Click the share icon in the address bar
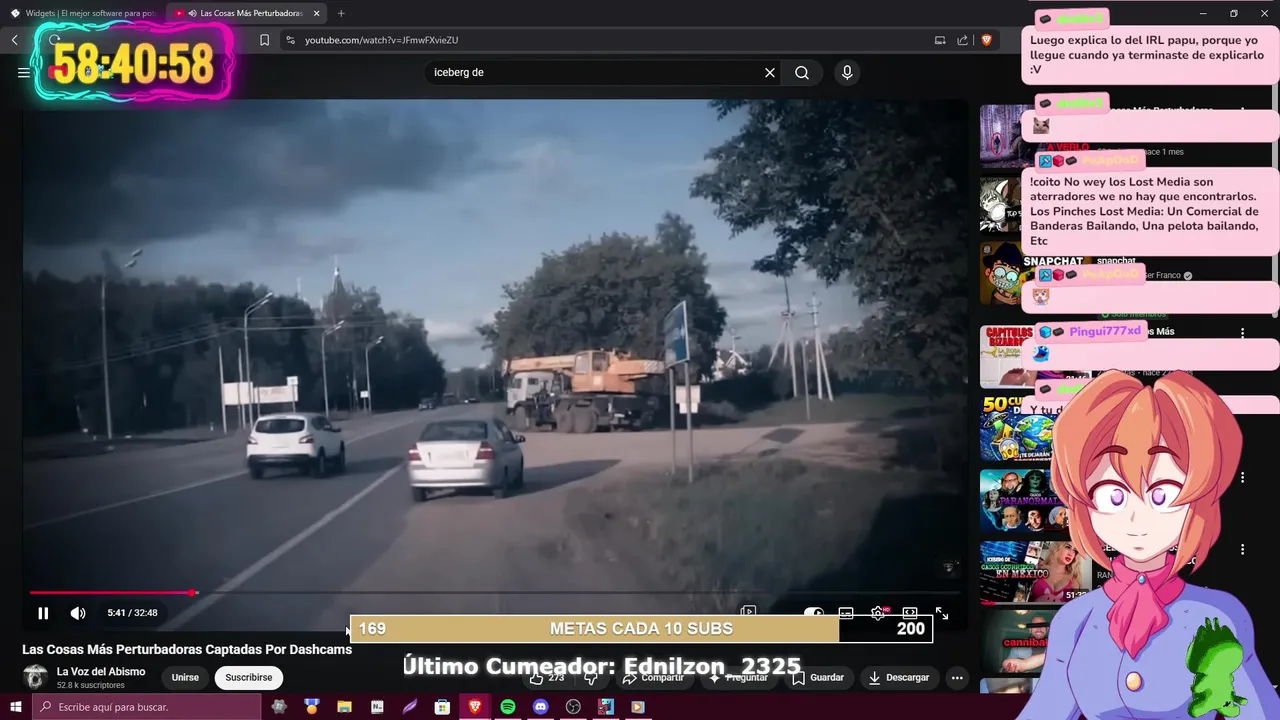 pos(963,40)
